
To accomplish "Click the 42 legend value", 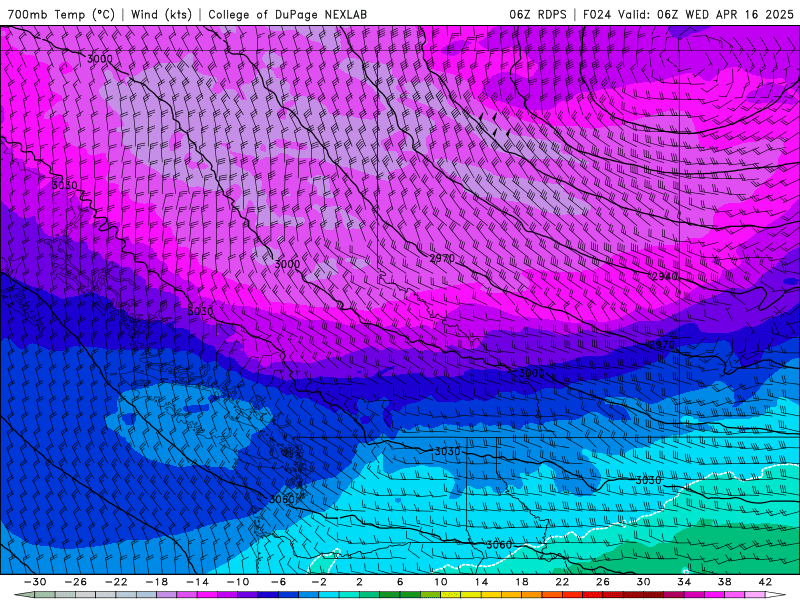I will pos(765,582).
